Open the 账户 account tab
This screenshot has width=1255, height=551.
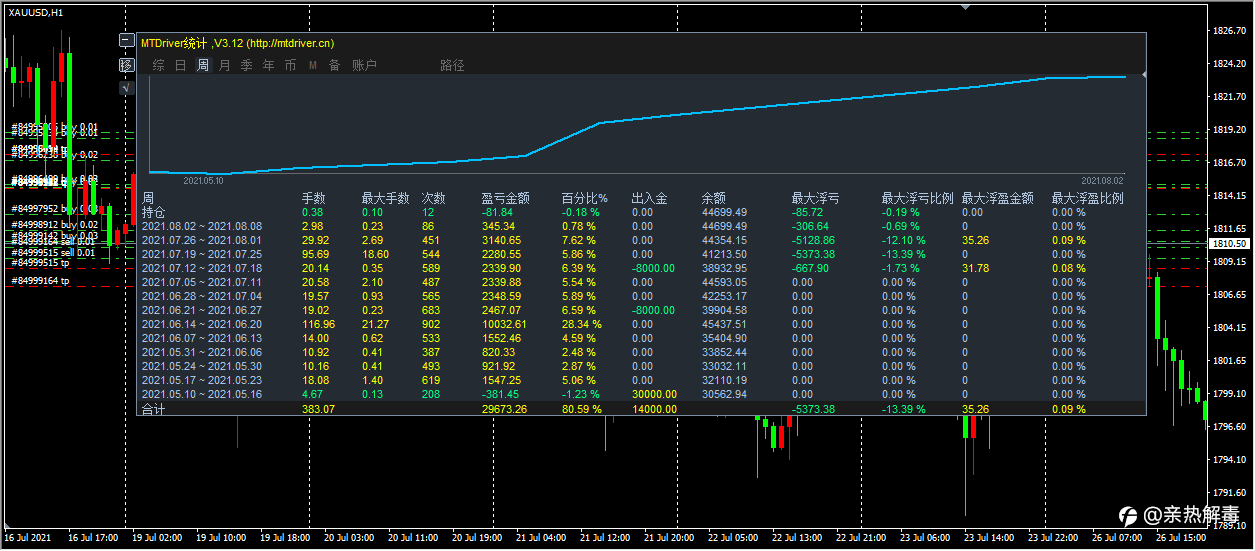tap(364, 65)
